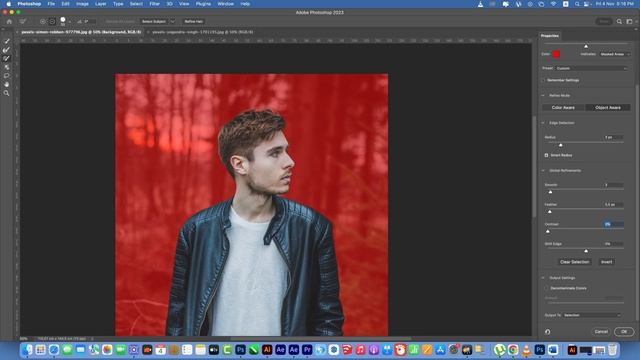Click the Feather value field

point(613,204)
